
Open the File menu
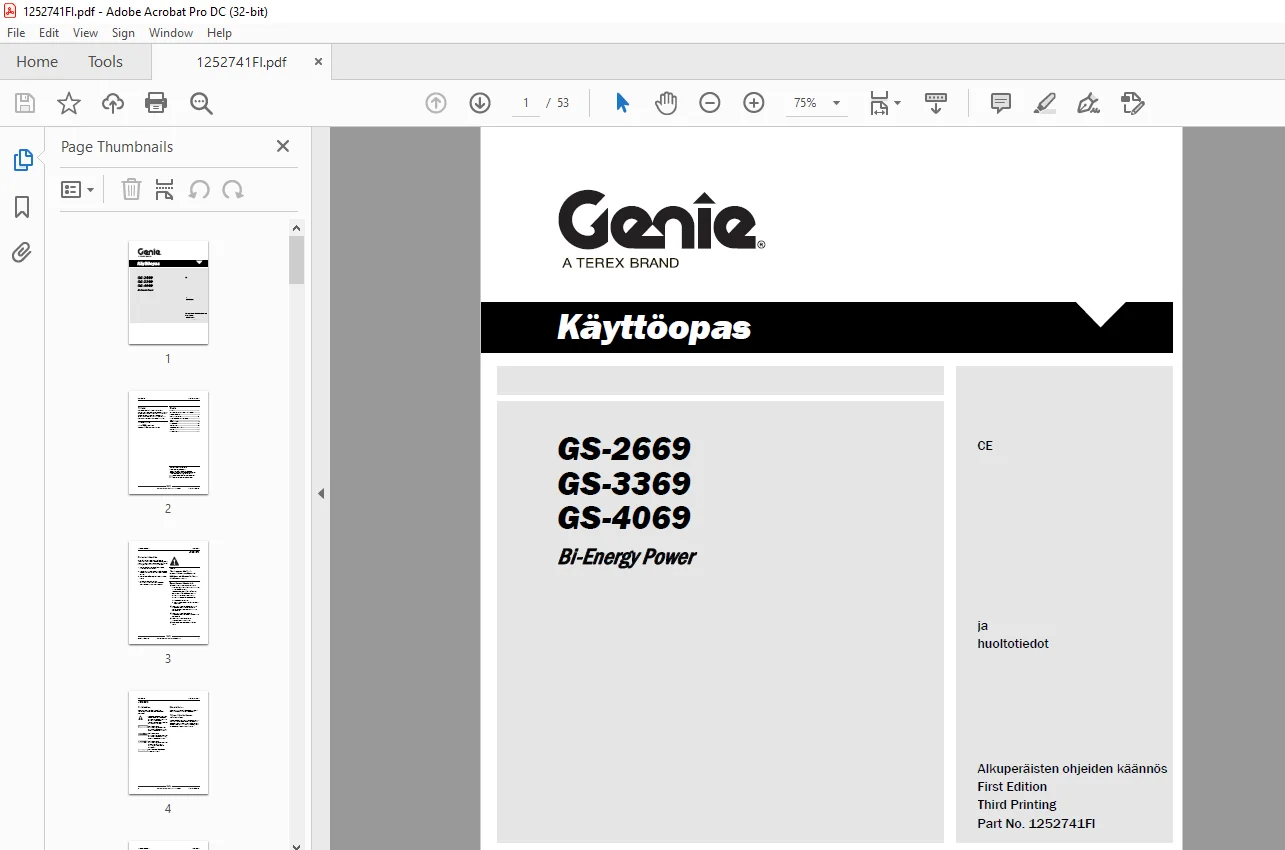coord(16,33)
